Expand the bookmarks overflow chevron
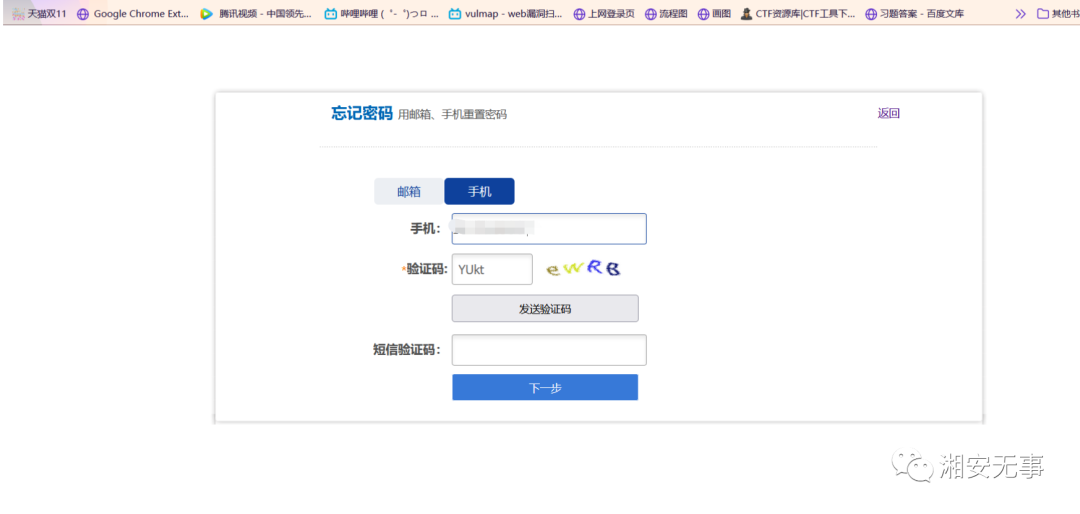The width and height of the screenshot is (1080, 514). coord(1021,13)
